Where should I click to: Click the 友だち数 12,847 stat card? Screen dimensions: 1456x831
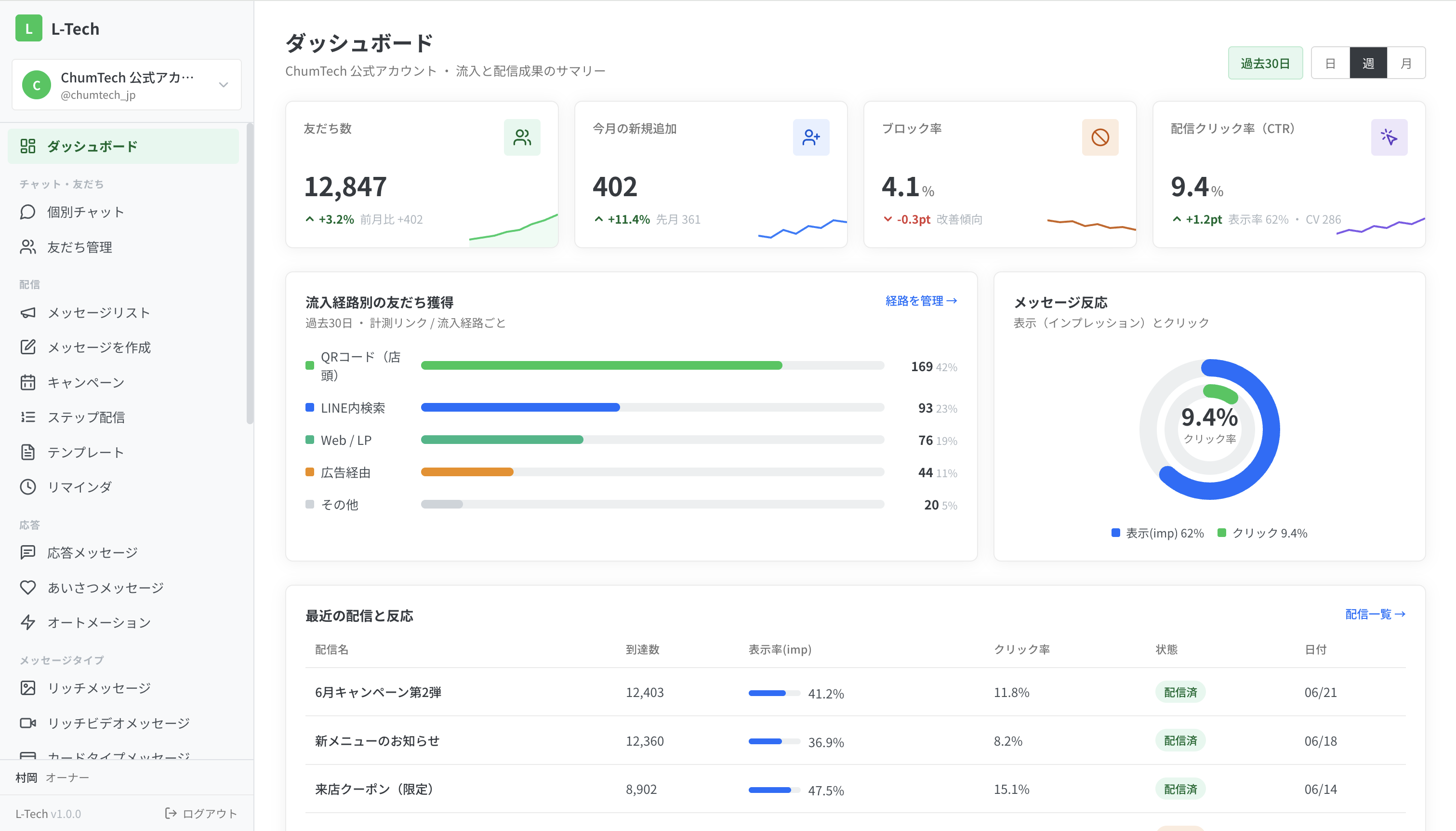coord(422,174)
